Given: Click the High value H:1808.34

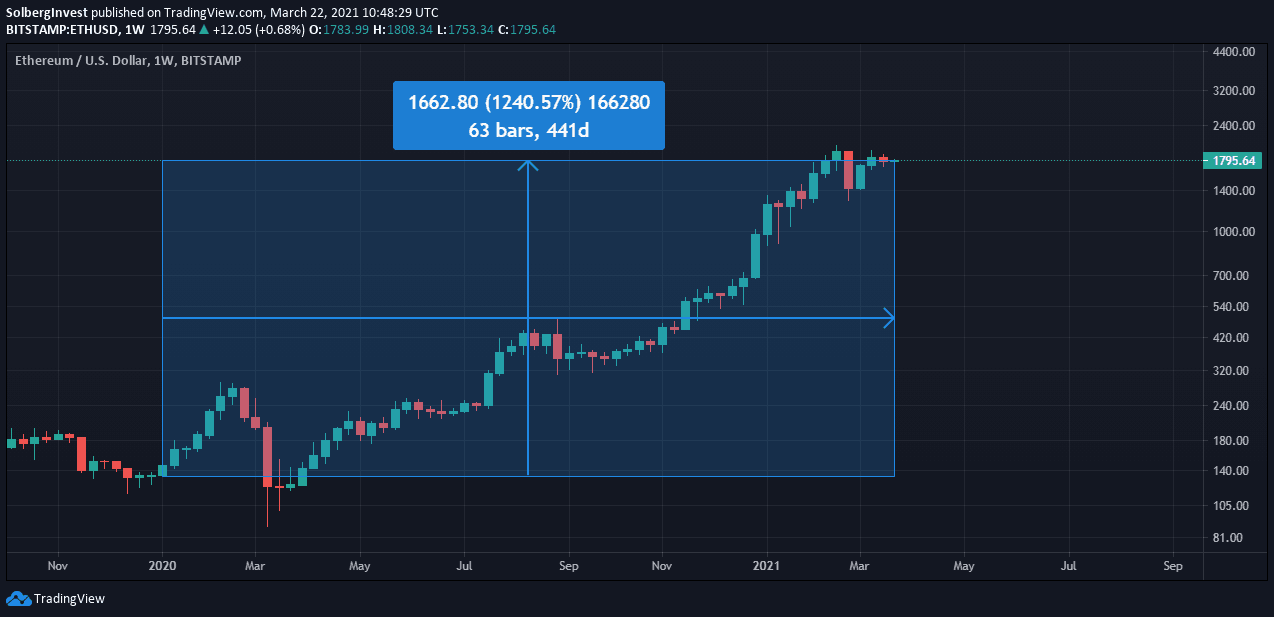Looking at the screenshot, I should 403,30.
